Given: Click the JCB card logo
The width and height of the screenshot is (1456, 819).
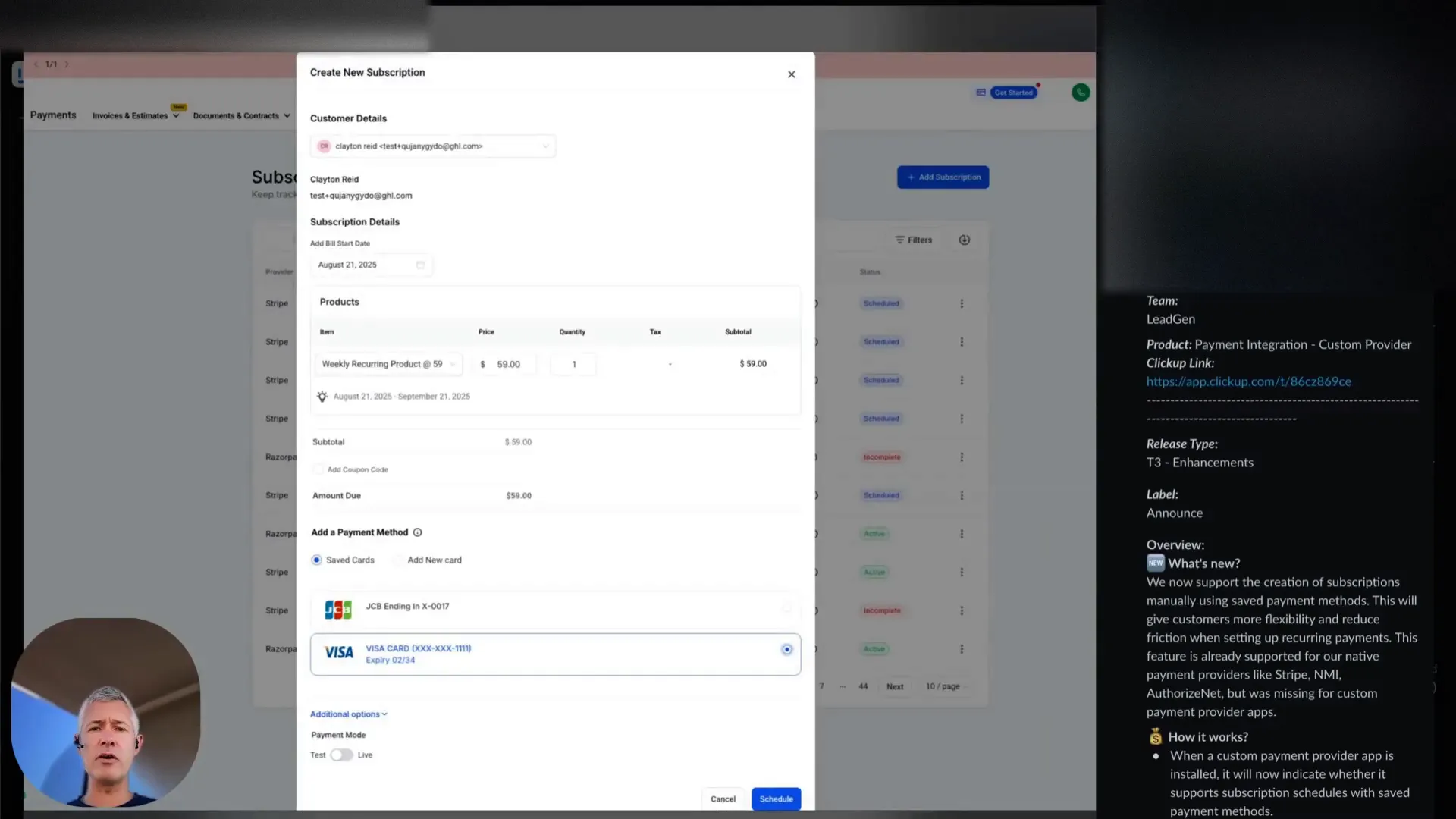Looking at the screenshot, I should [338, 610].
